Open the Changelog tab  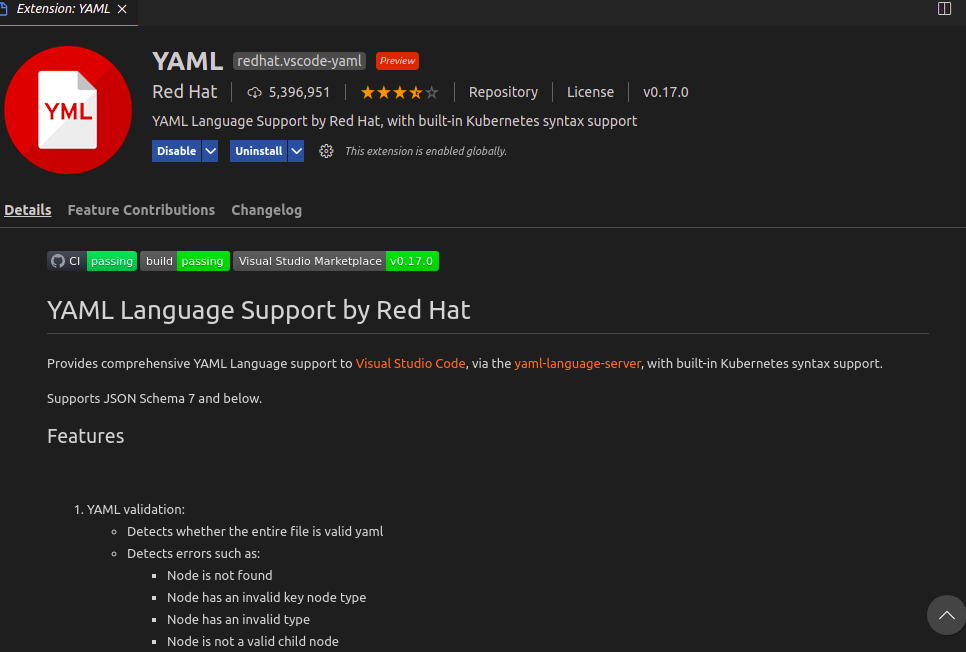(267, 210)
